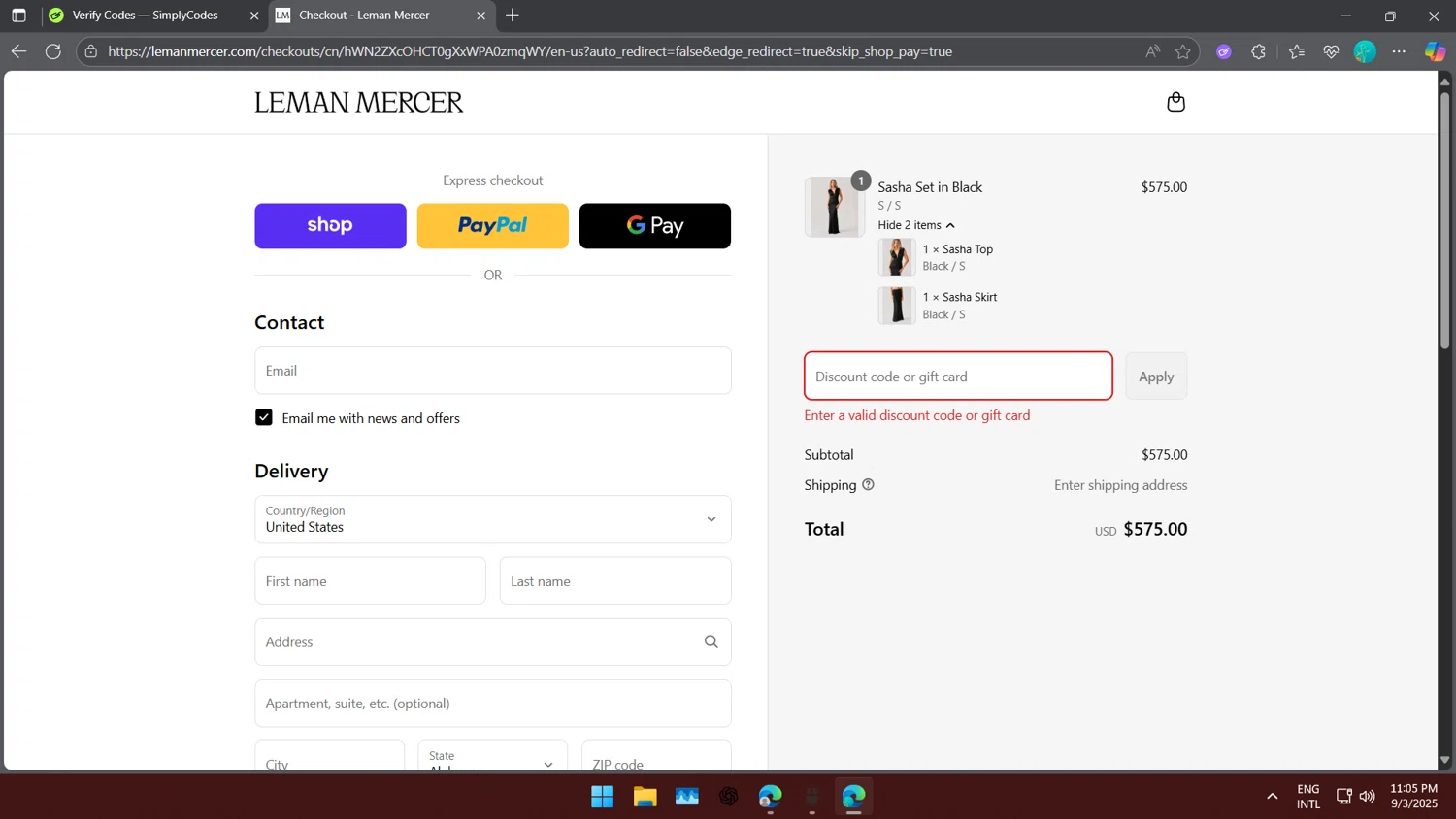
Task: Collapse the Hide 2 items expander
Action: 916,225
